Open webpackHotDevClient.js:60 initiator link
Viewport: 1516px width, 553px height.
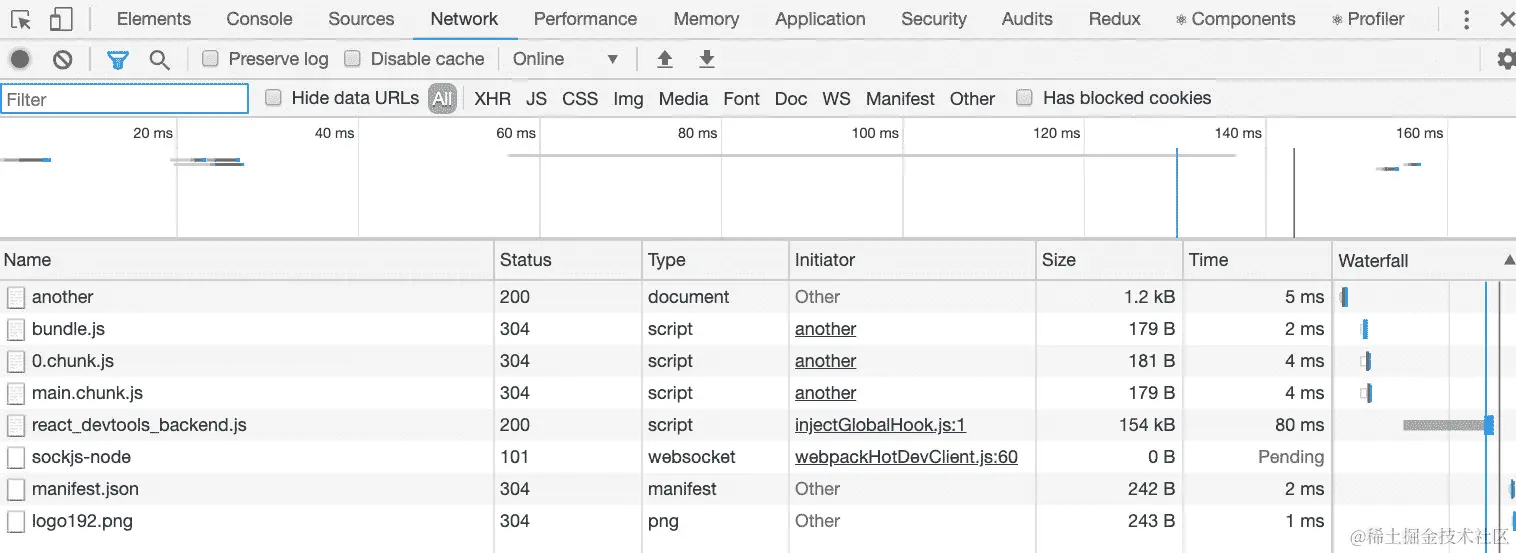click(906, 457)
